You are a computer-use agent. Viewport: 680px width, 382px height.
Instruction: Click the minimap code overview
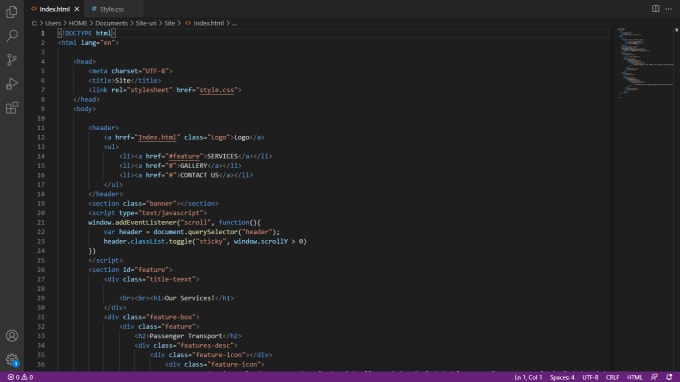click(645, 63)
